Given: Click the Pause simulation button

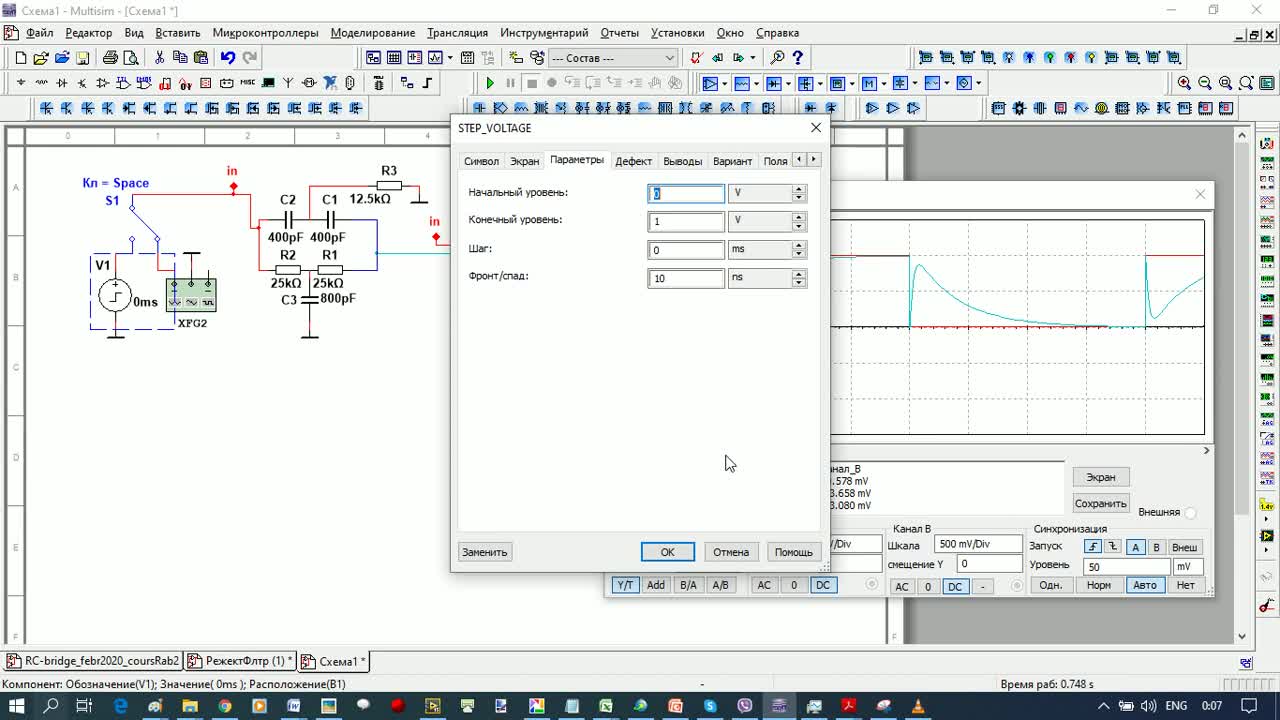Looking at the screenshot, I should [511, 83].
